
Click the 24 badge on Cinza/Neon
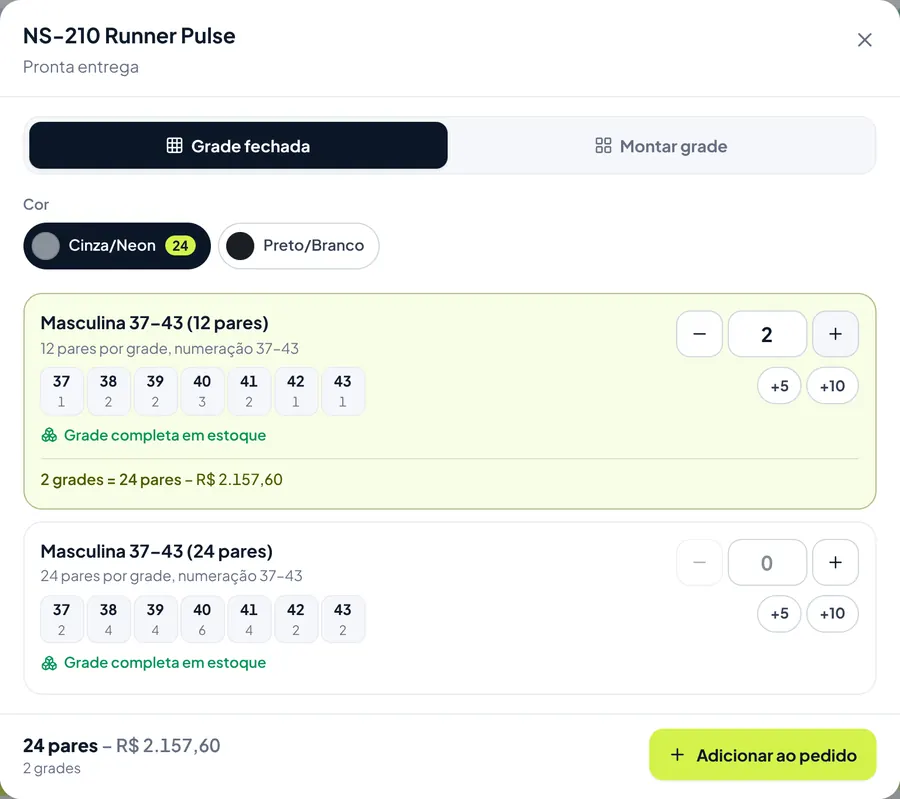coord(180,246)
